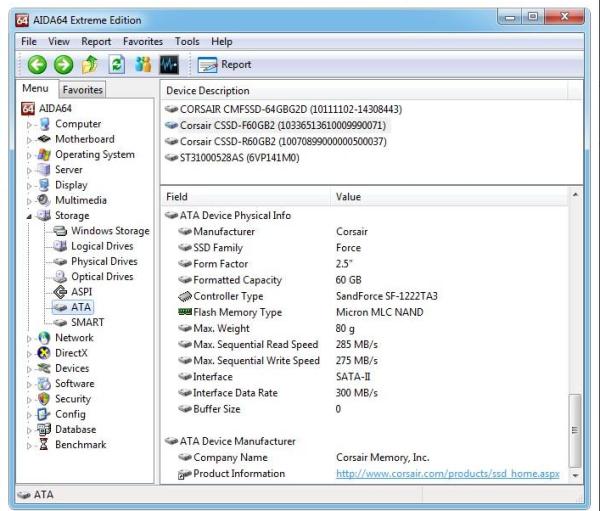This screenshot has height=511, width=600.
Task: Switch to the Menu tab
Action: click(x=36, y=88)
